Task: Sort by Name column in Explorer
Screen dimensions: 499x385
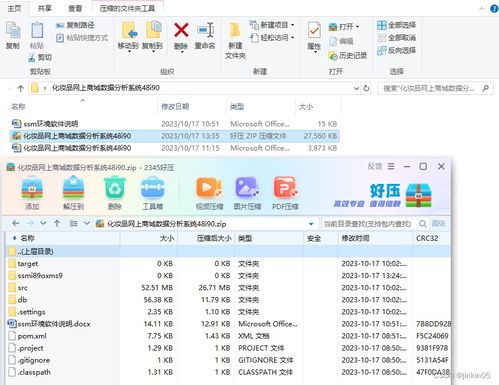Action: pyautogui.click(x=18, y=107)
